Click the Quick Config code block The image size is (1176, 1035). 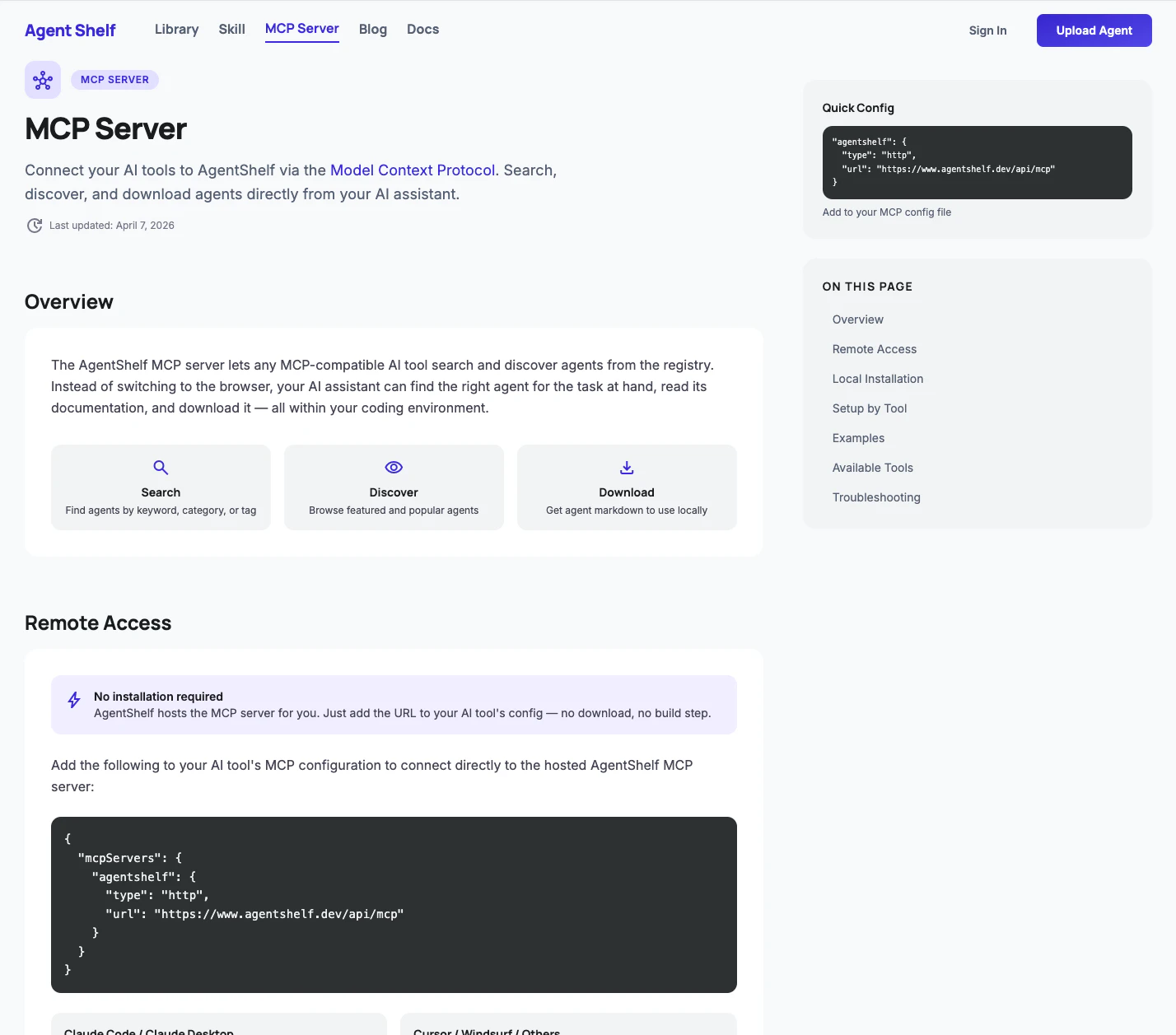pyautogui.click(x=977, y=162)
